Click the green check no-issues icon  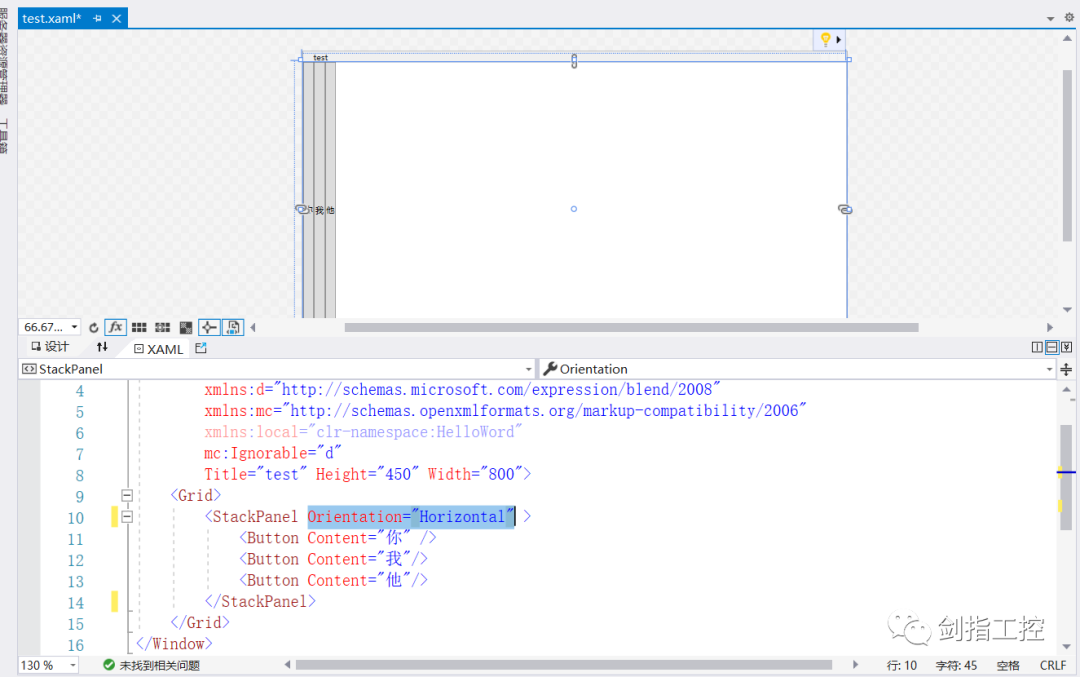108,665
